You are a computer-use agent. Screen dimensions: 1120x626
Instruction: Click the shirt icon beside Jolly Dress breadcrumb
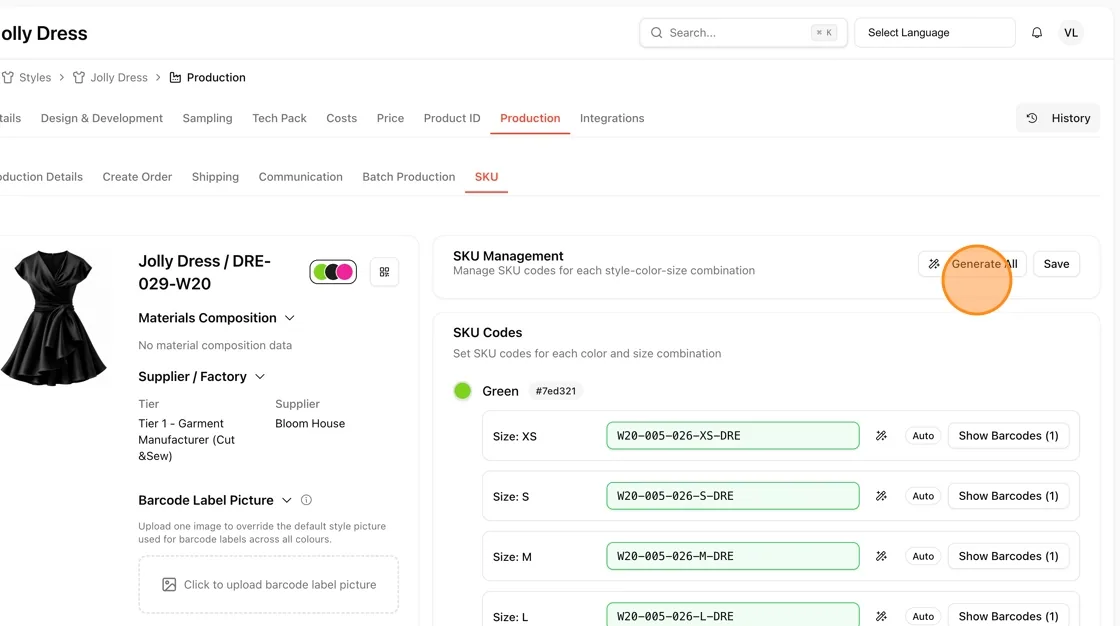79,77
